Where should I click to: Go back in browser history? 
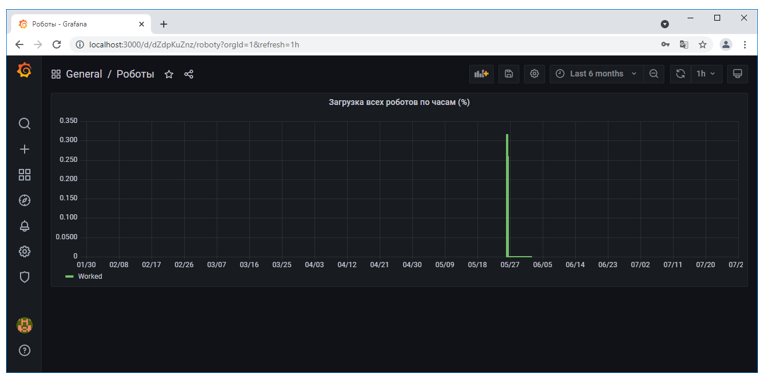19,45
